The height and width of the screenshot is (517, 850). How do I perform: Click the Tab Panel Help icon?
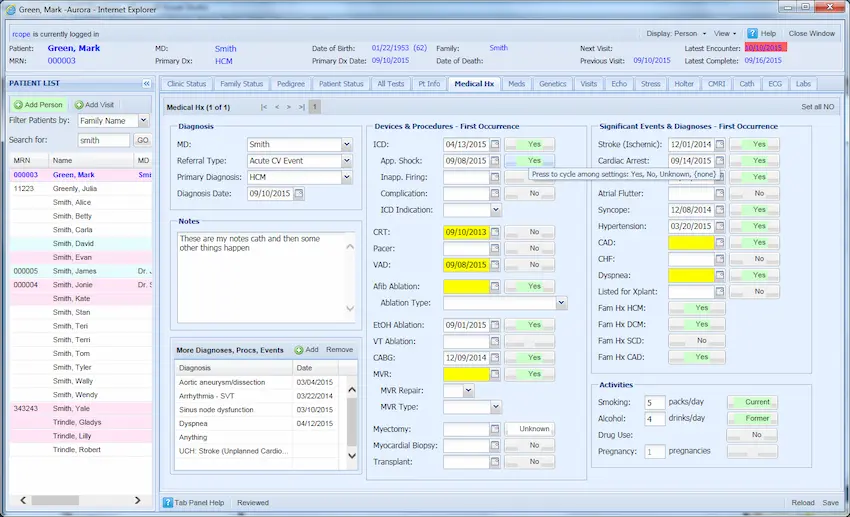pos(168,502)
